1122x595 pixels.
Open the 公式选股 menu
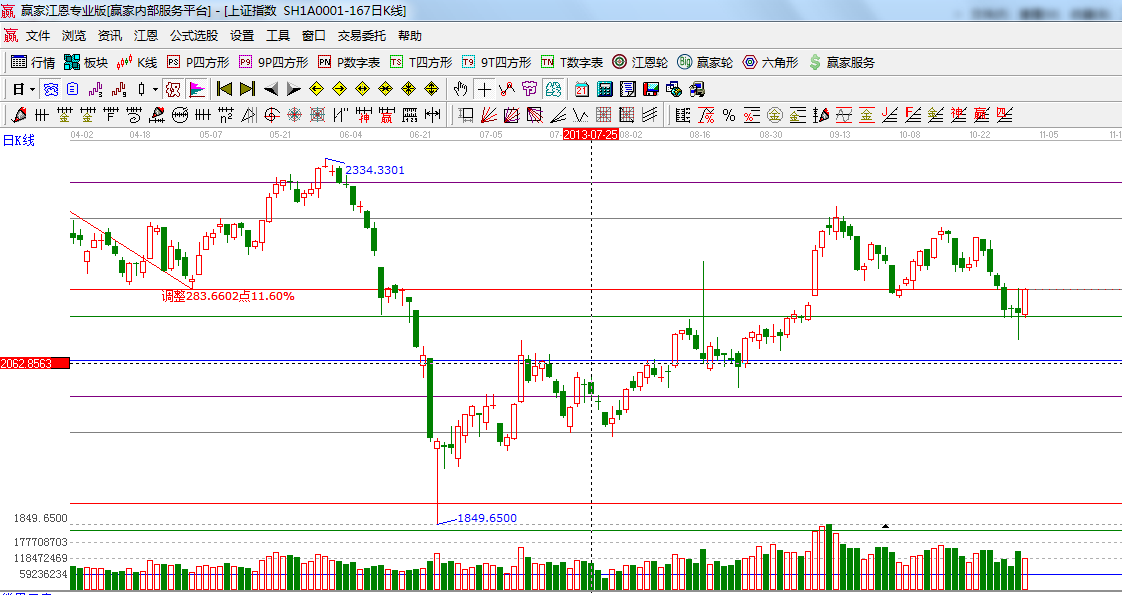coord(193,36)
